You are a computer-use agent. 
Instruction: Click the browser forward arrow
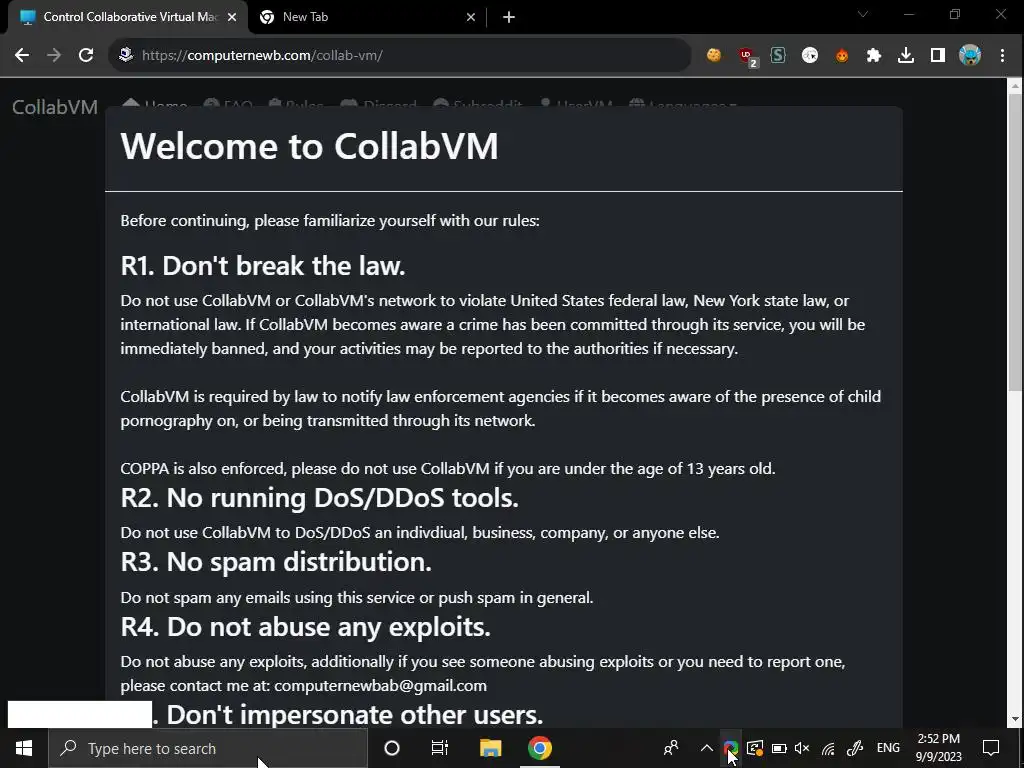pyautogui.click(x=54, y=56)
